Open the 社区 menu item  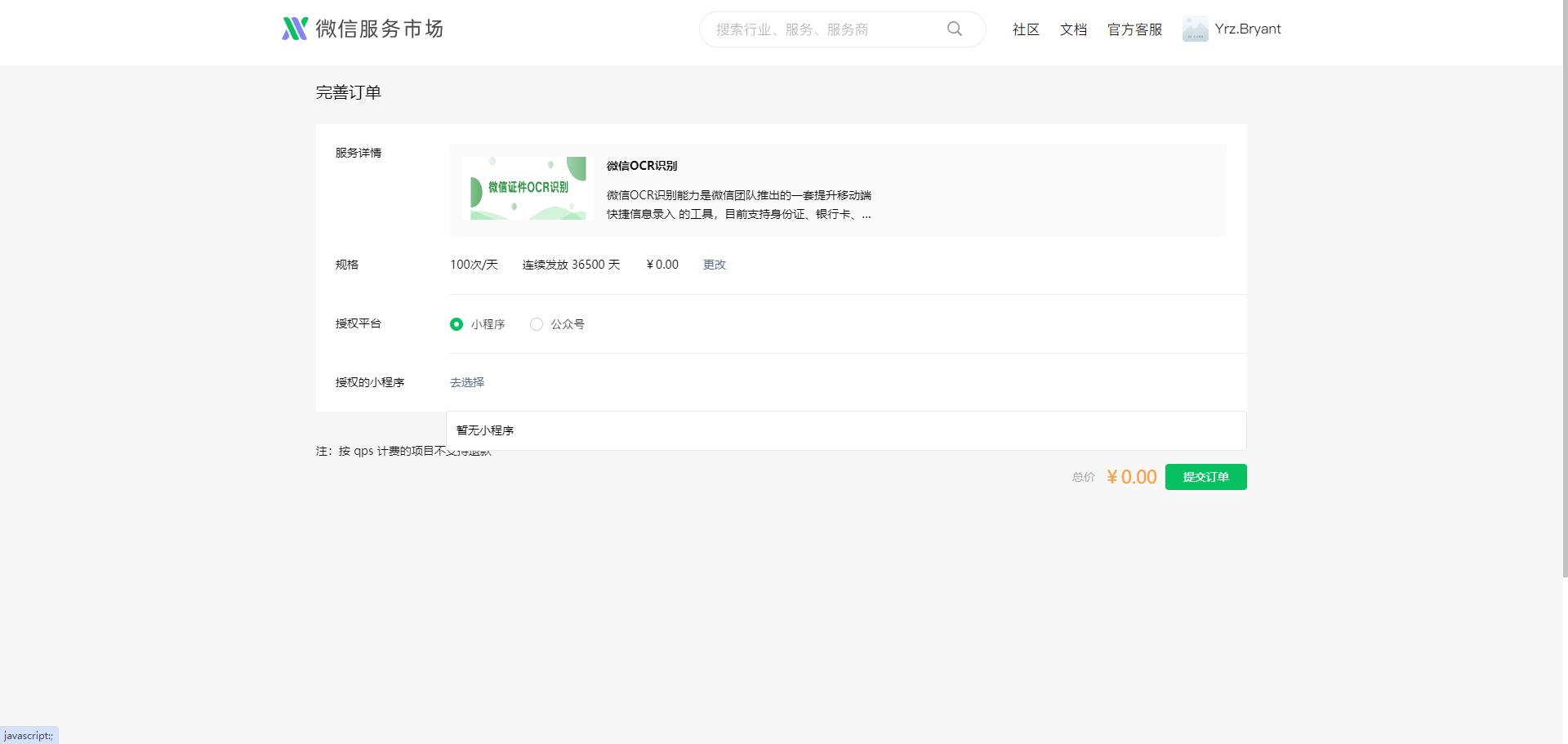tap(1026, 29)
